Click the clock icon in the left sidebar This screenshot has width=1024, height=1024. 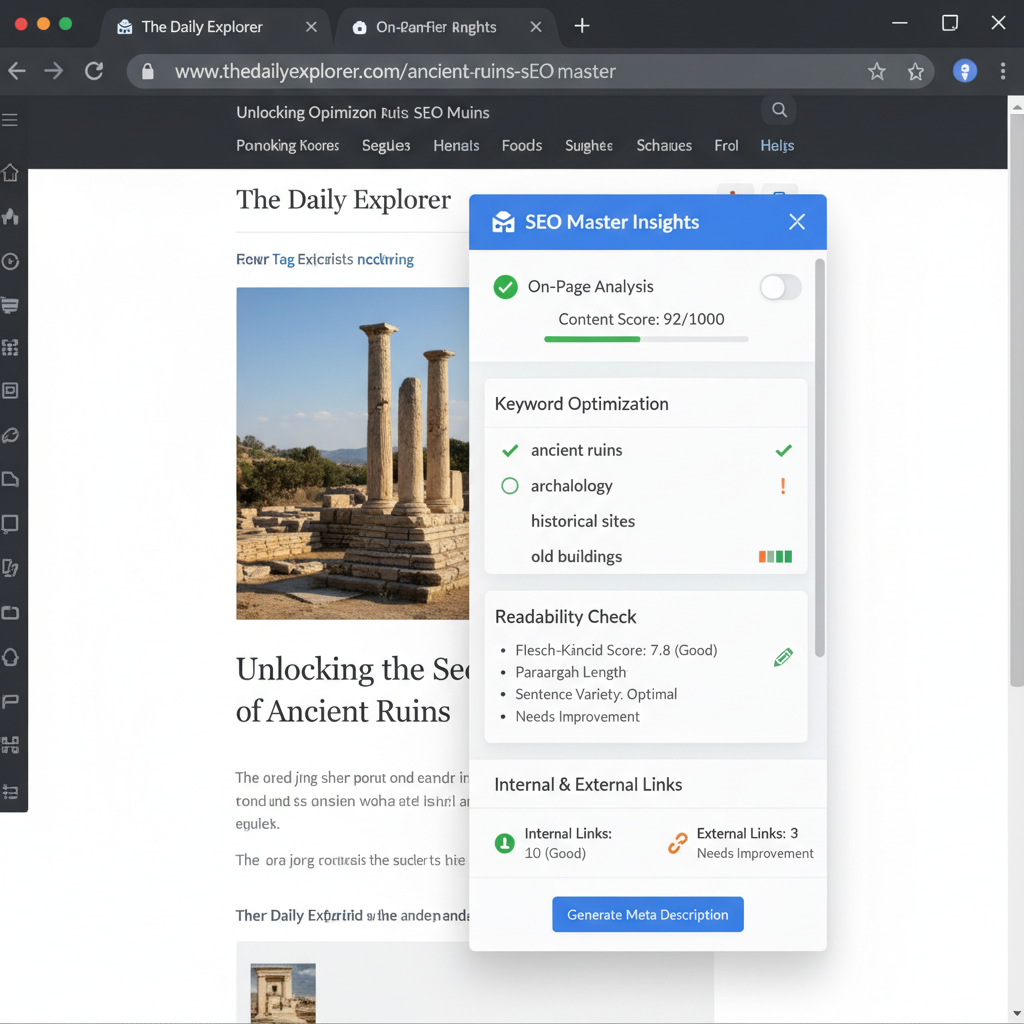[x=10, y=262]
